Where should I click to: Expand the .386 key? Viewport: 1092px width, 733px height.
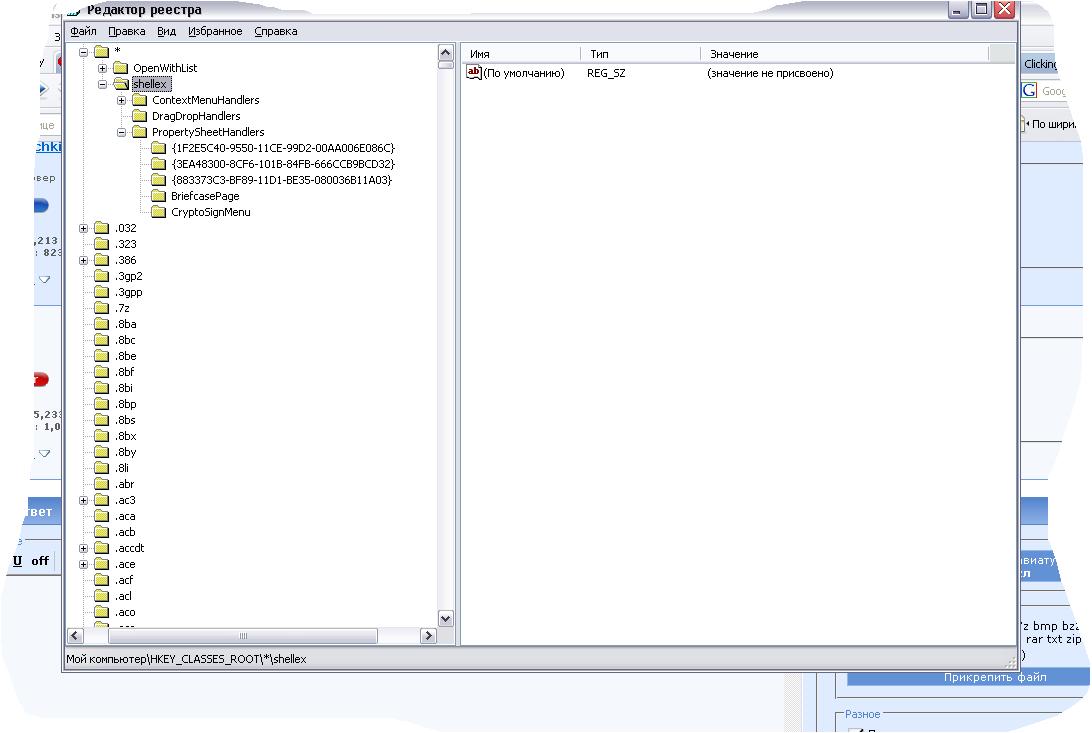pyautogui.click(x=84, y=260)
